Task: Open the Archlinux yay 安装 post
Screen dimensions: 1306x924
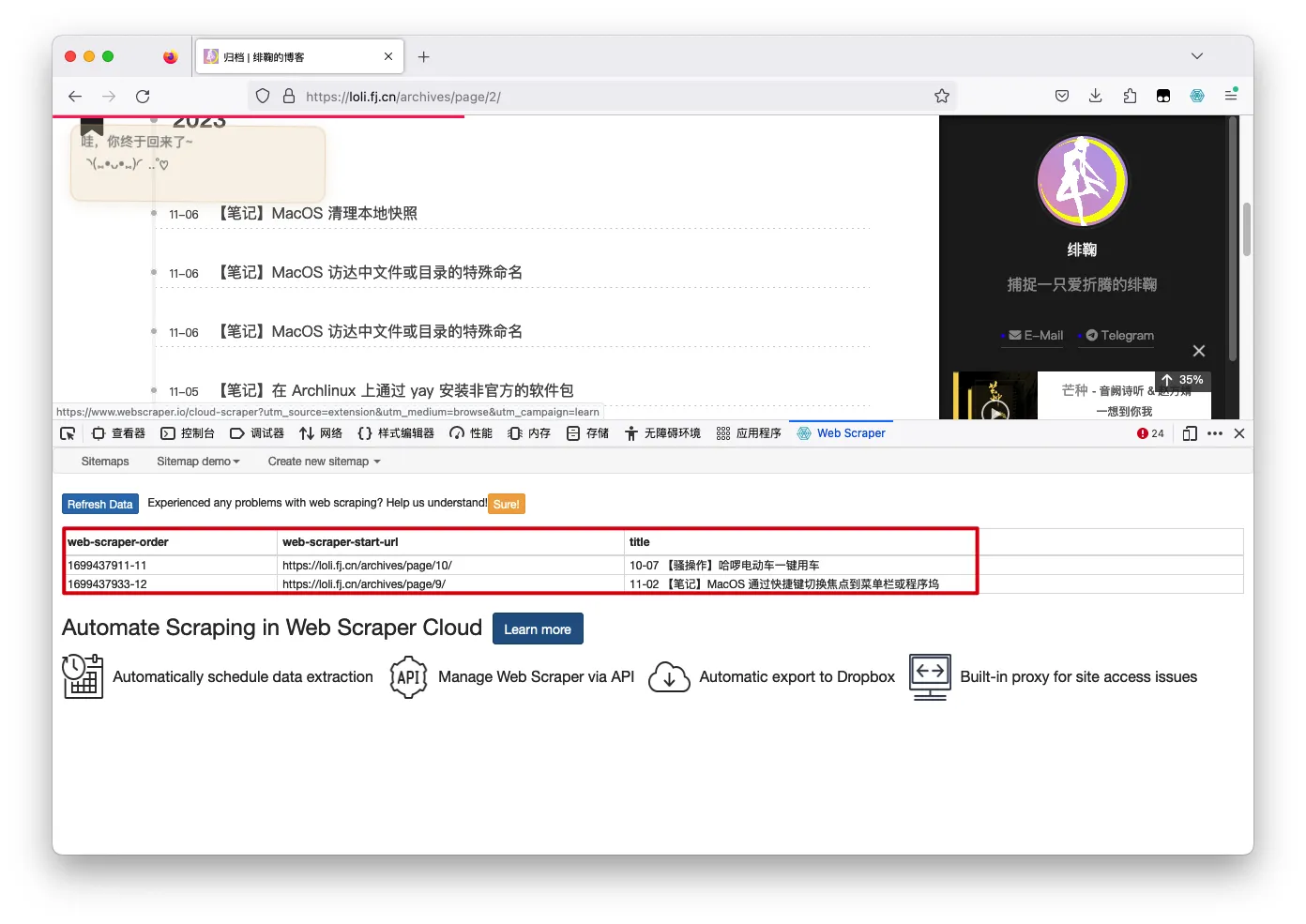Action: (396, 391)
